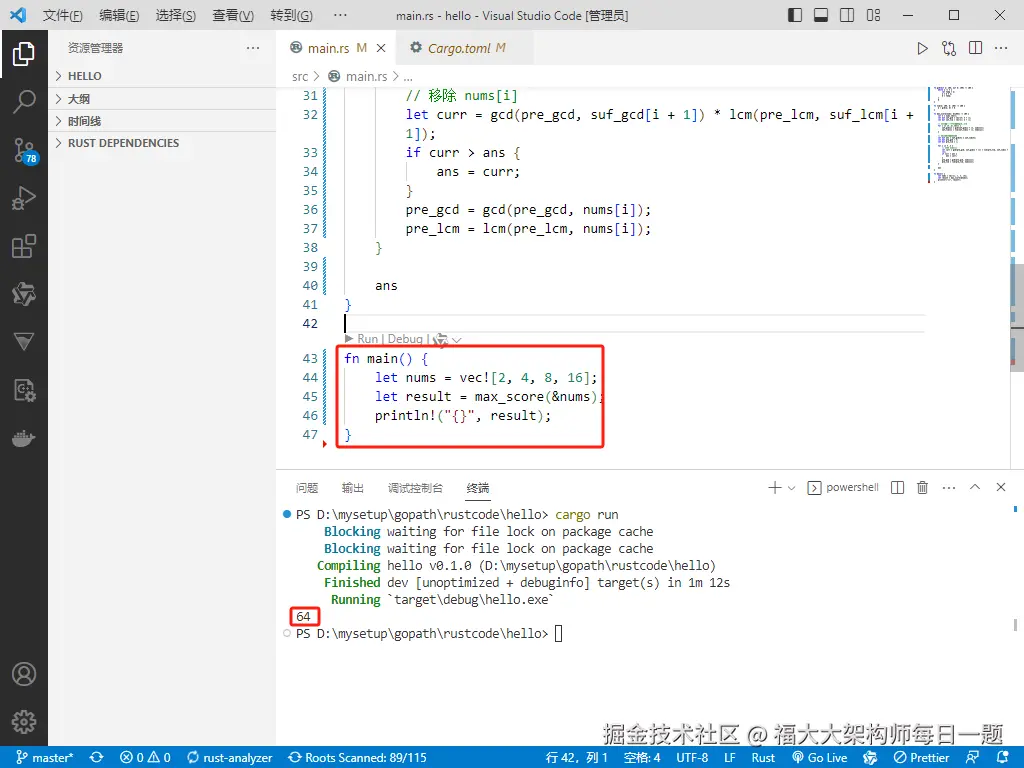The image size is (1024, 768).
Task: Click main.rs in the breadcrumb
Action: click(x=366, y=76)
